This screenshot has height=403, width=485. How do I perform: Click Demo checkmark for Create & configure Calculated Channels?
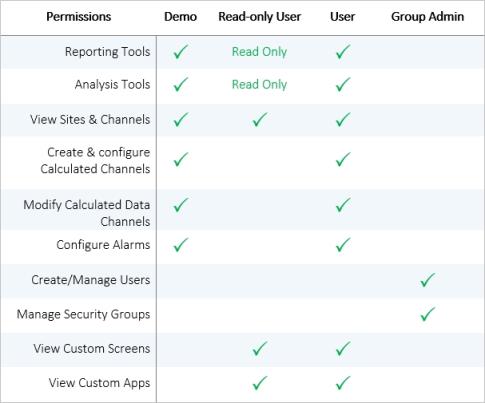point(181,159)
